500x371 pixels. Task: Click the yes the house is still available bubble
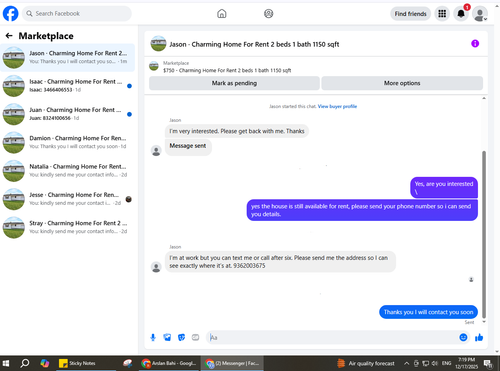tap(362, 210)
